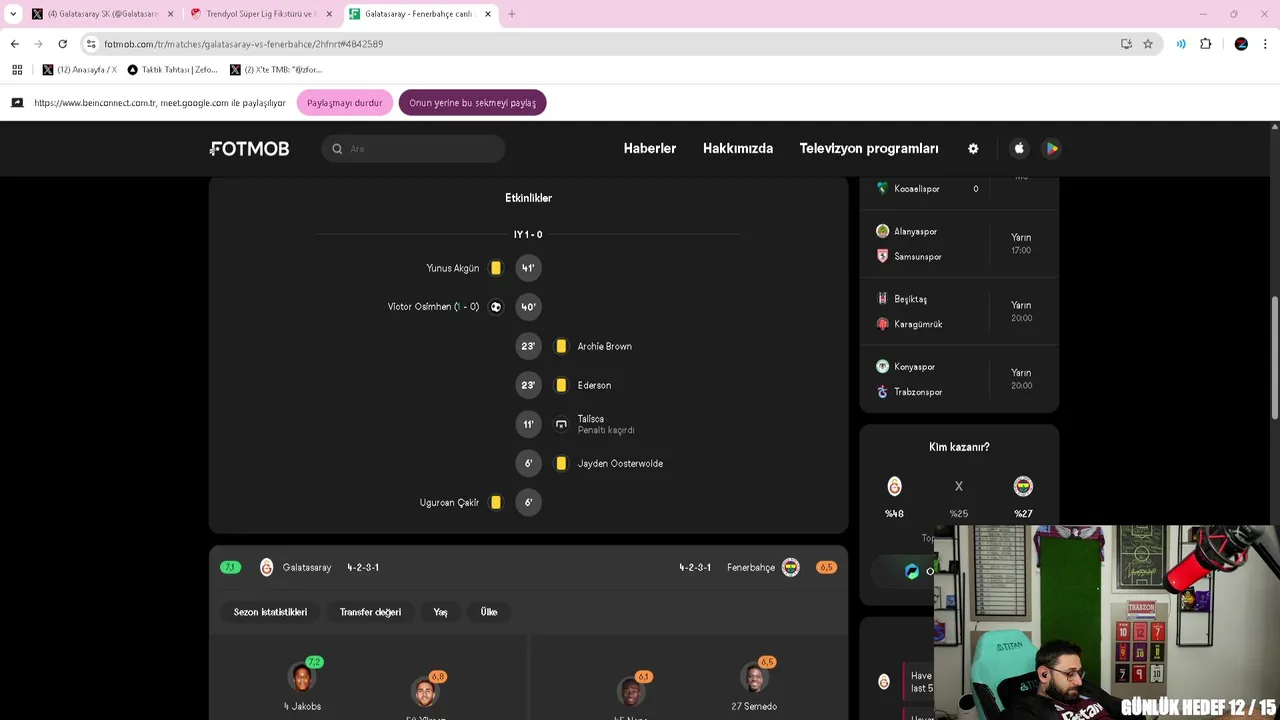The height and width of the screenshot is (720, 1280).
Task: Open Haberler menu item
Action: (650, 149)
